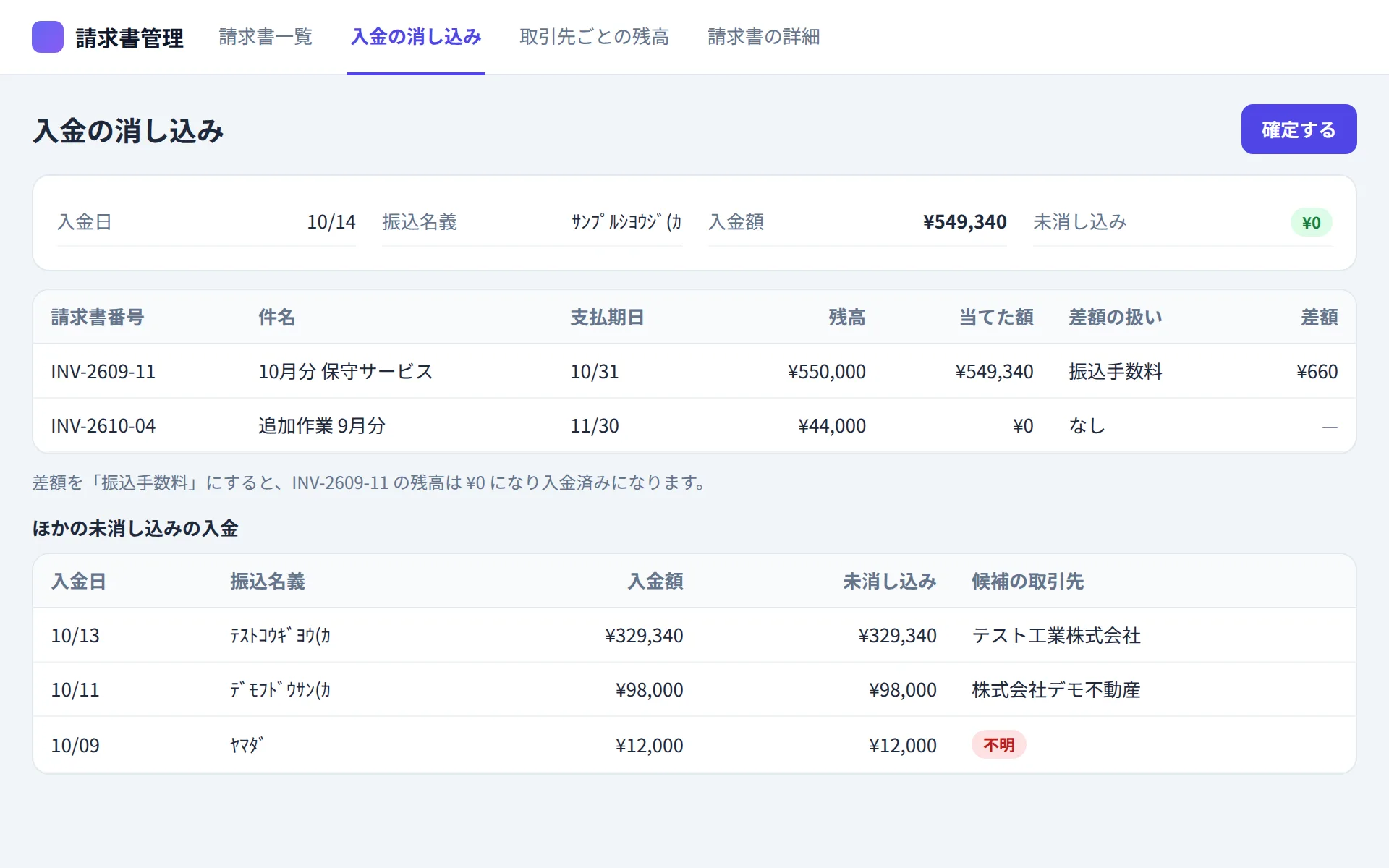Click 入金額 ¥98,000 cell

click(x=649, y=690)
